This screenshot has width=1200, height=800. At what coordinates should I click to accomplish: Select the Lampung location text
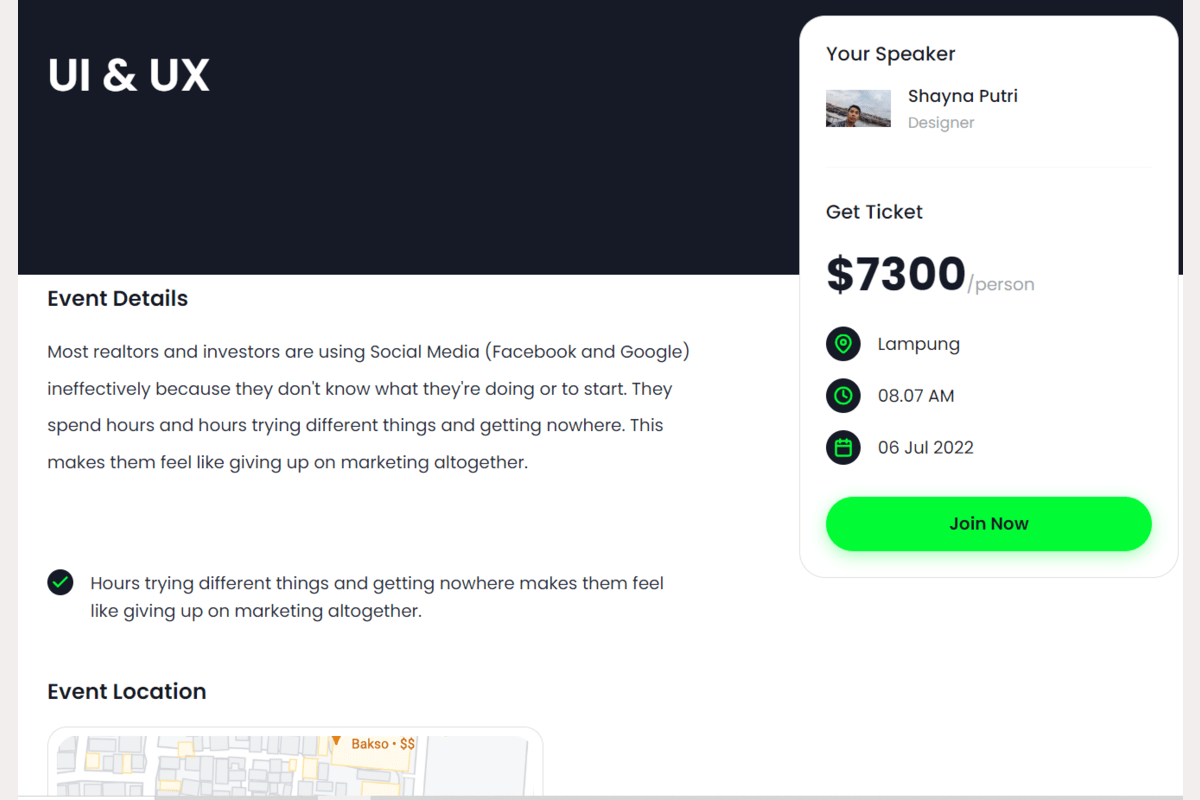click(918, 344)
